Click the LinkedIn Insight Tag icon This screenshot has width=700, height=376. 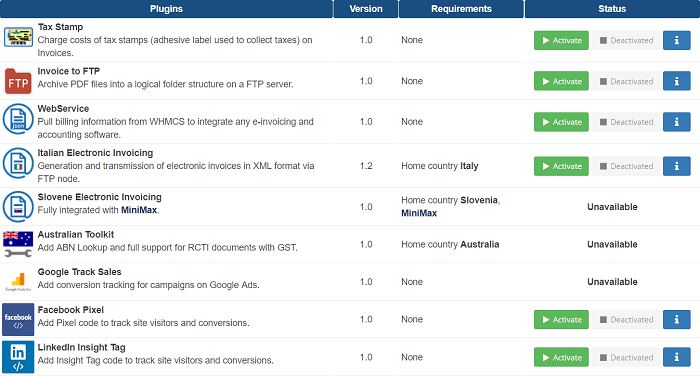18,357
